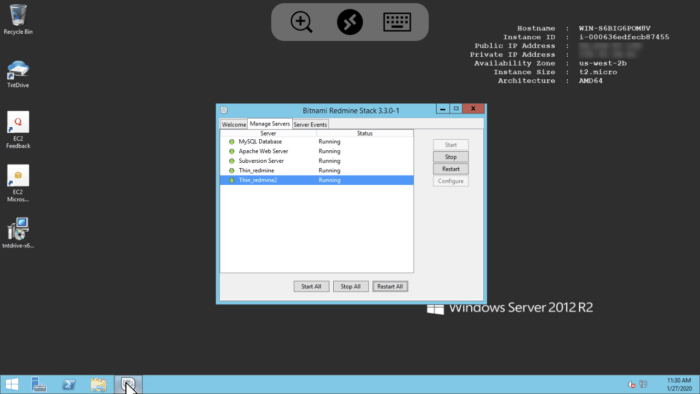Viewport: 700px width, 394px height.
Task: Click the green status icon for Apache Web Server
Action: [x=231, y=151]
